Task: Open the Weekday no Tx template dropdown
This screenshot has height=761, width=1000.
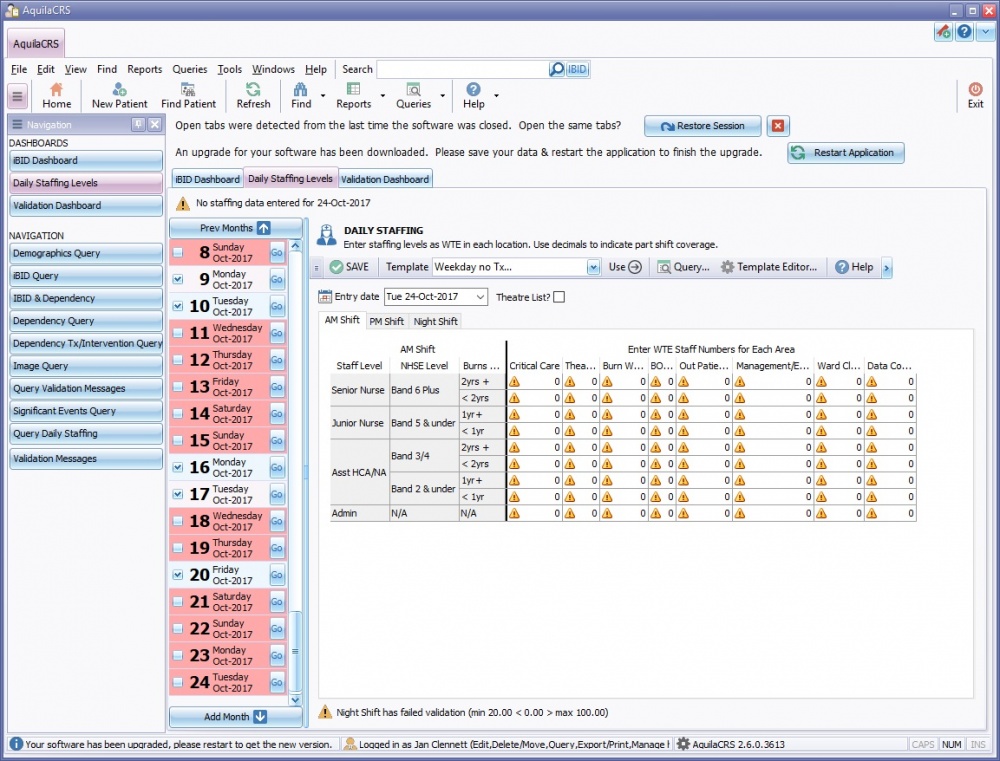Action: 593,267
